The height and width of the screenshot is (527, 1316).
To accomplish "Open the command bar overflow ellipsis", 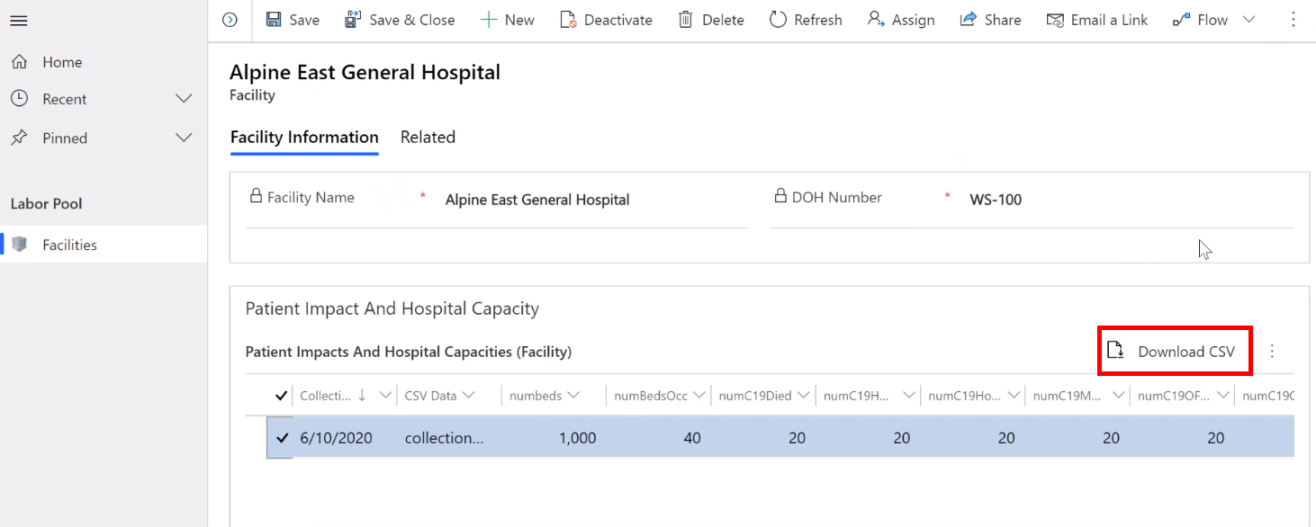I will point(1293,20).
